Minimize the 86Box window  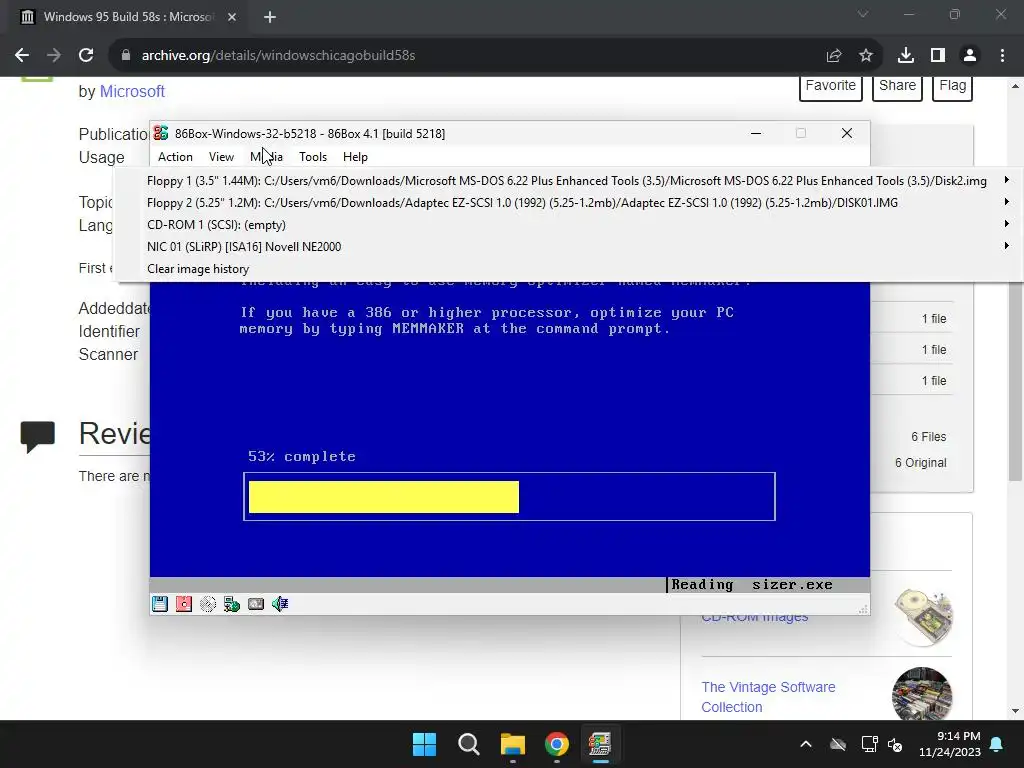point(756,133)
